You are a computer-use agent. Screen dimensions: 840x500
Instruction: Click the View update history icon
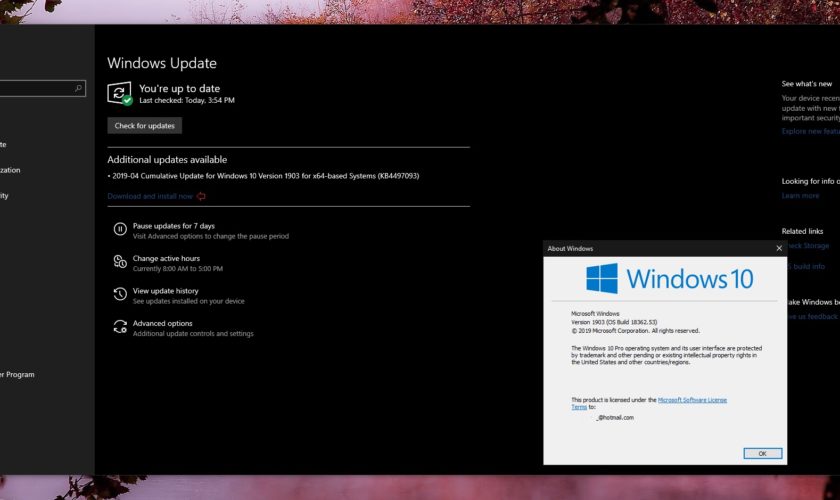[x=120, y=295]
